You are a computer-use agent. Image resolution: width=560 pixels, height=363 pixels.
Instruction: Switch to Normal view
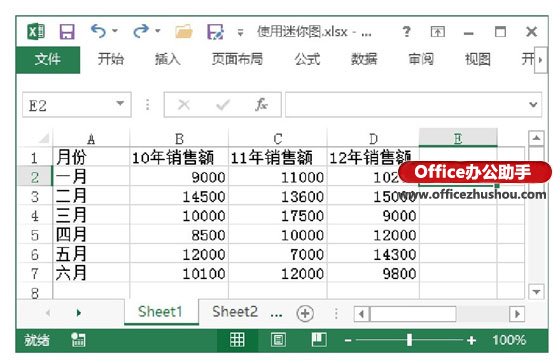237,339
